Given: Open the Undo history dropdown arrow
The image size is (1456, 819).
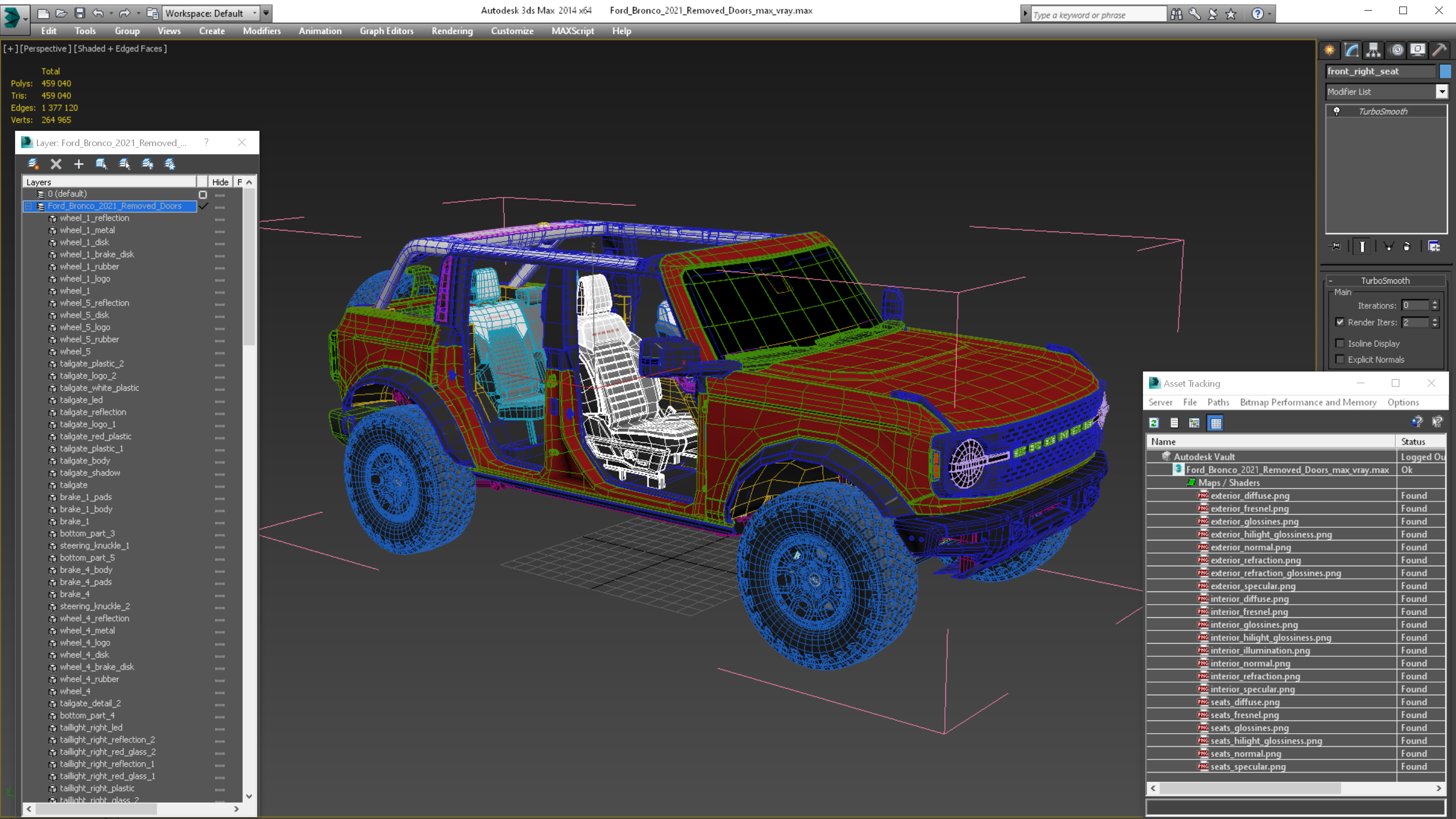Looking at the screenshot, I should [x=111, y=13].
